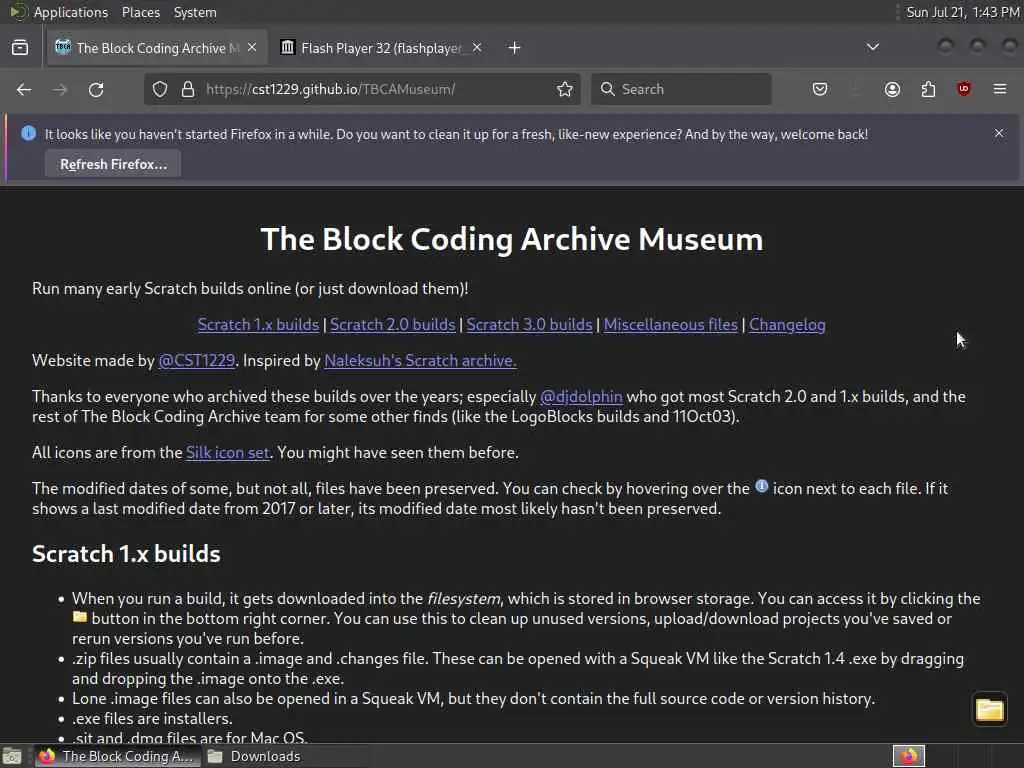Open new tab with plus button
This screenshot has width=1024, height=768.
[x=515, y=48]
